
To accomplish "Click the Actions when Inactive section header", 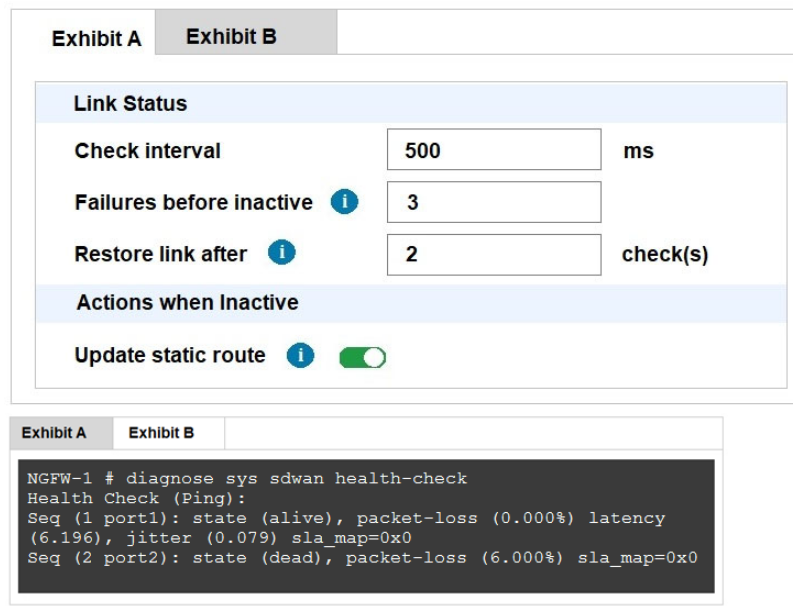I will click(187, 302).
